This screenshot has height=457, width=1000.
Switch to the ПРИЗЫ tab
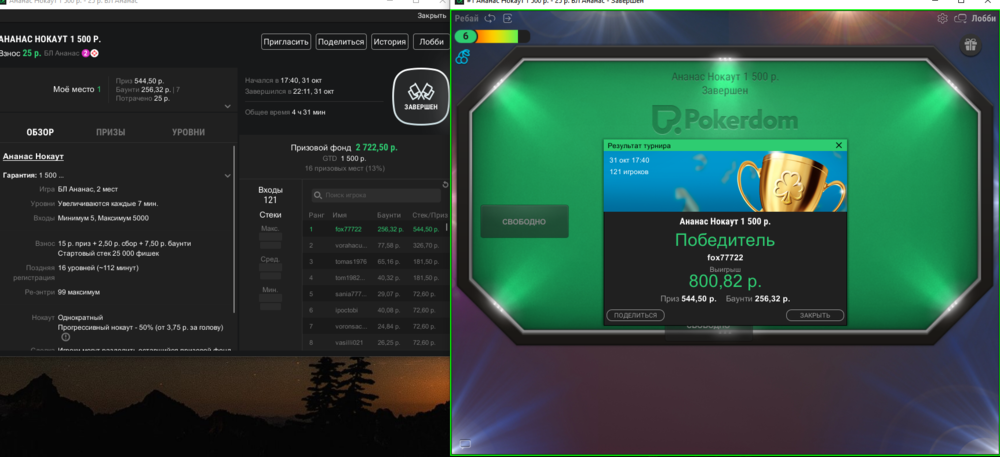pos(111,132)
